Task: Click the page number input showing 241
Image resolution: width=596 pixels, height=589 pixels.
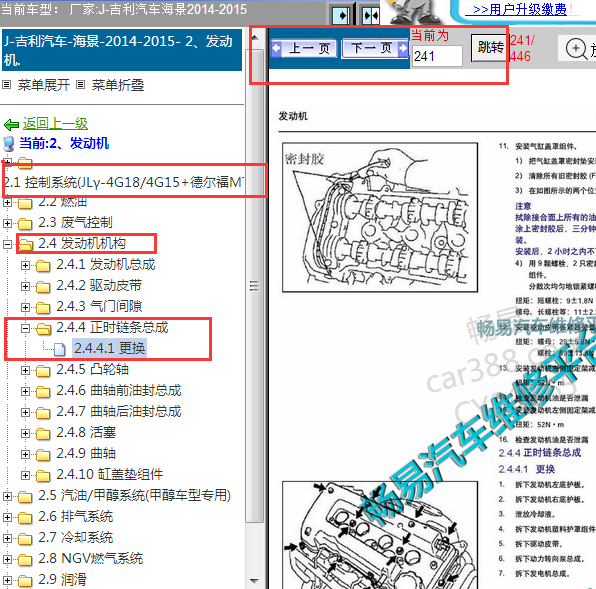Action: [437, 56]
